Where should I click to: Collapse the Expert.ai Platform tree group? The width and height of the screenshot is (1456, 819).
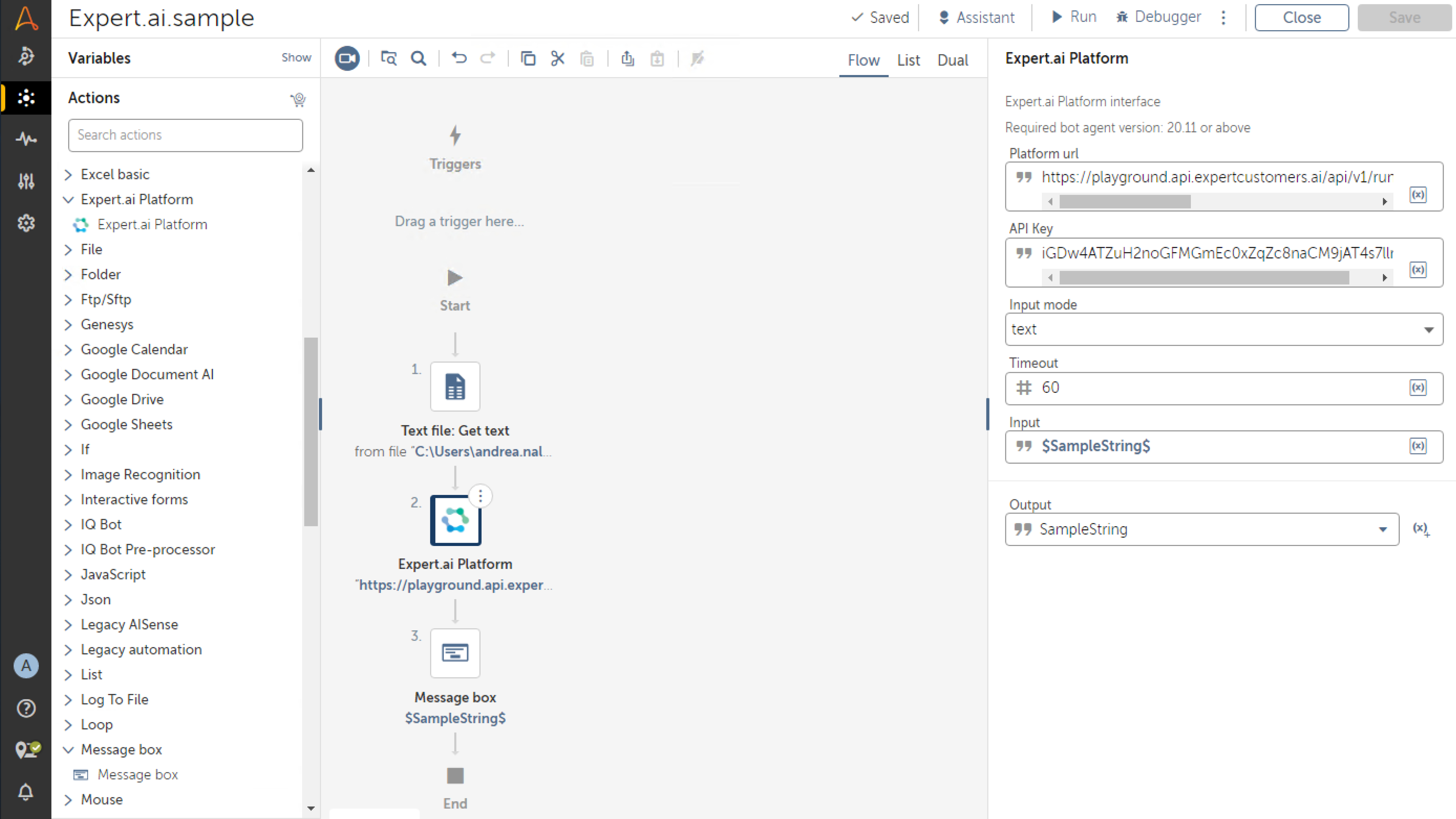pyautogui.click(x=69, y=200)
